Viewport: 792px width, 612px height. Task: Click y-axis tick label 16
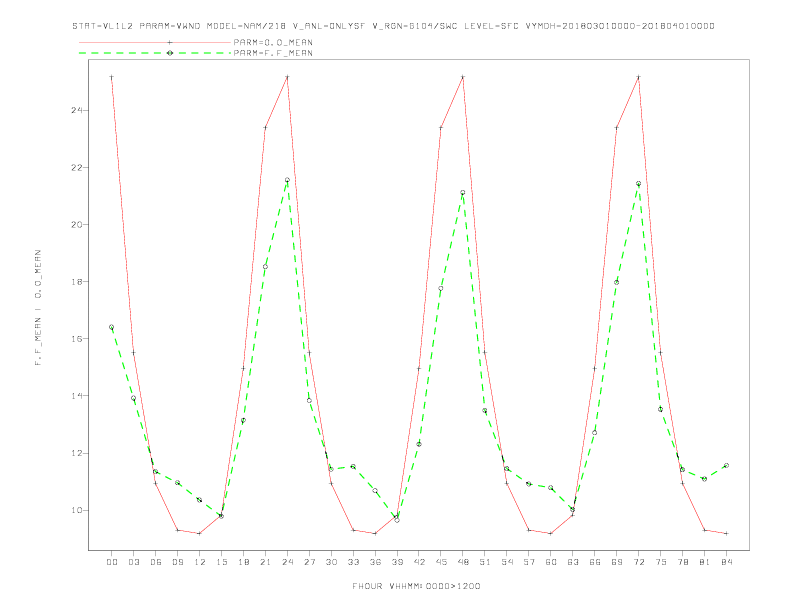tap(77, 338)
